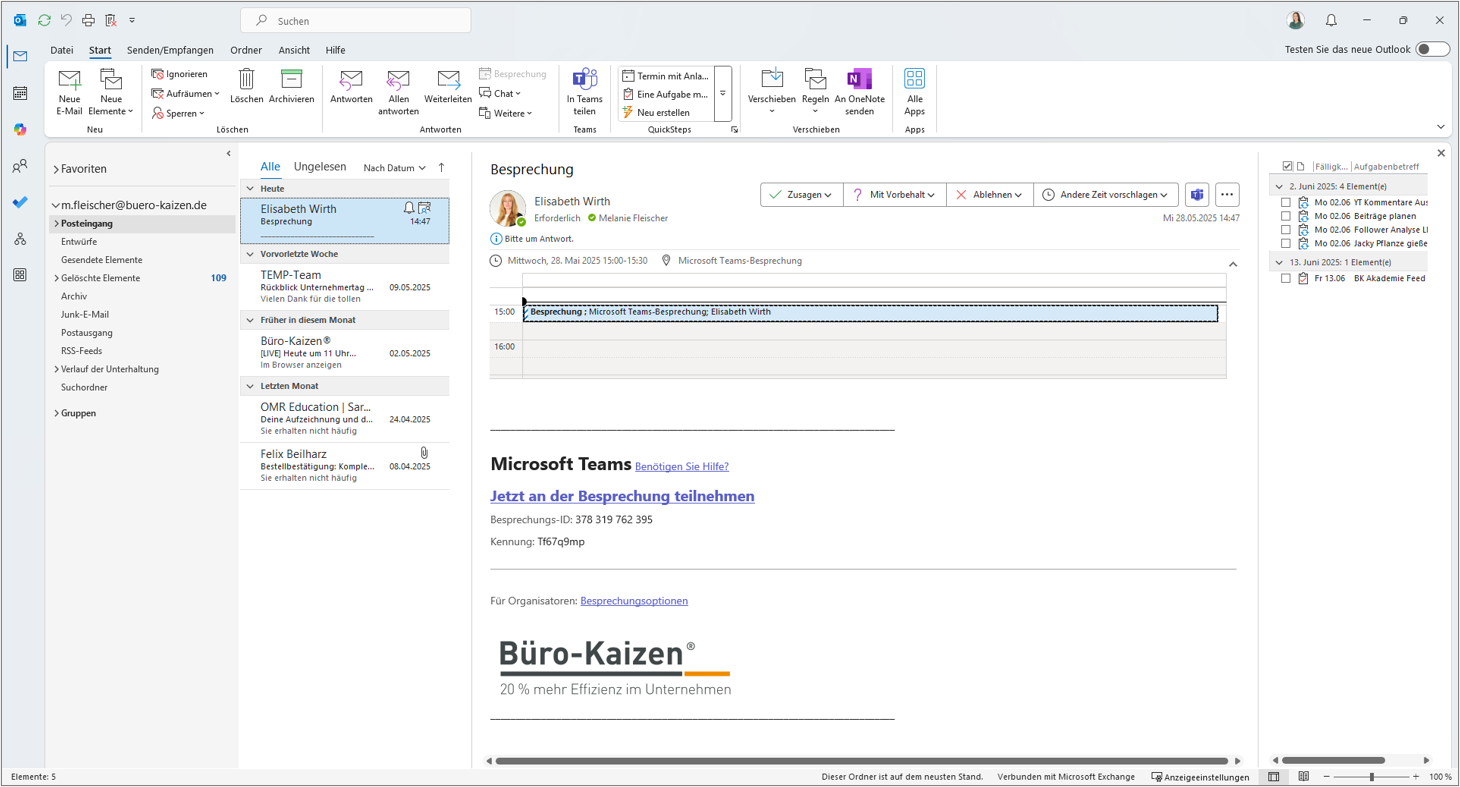The height and width of the screenshot is (787, 1460).
Task: Open the Zusagen accept dropdown
Action: [802, 195]
